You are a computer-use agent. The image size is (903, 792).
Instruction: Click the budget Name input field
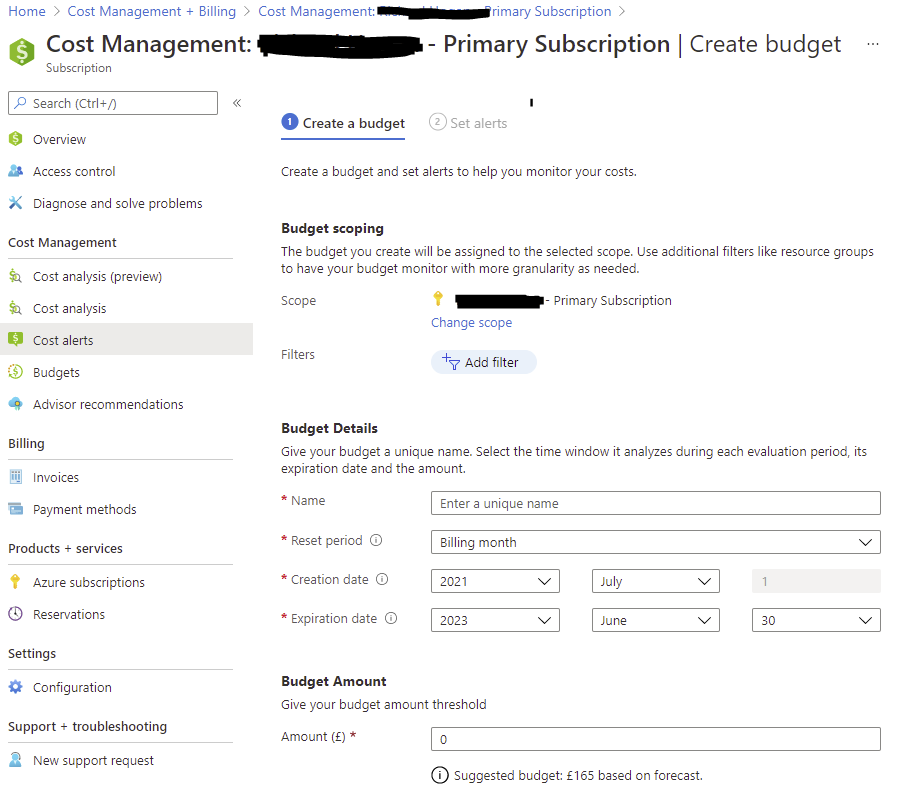655,503
